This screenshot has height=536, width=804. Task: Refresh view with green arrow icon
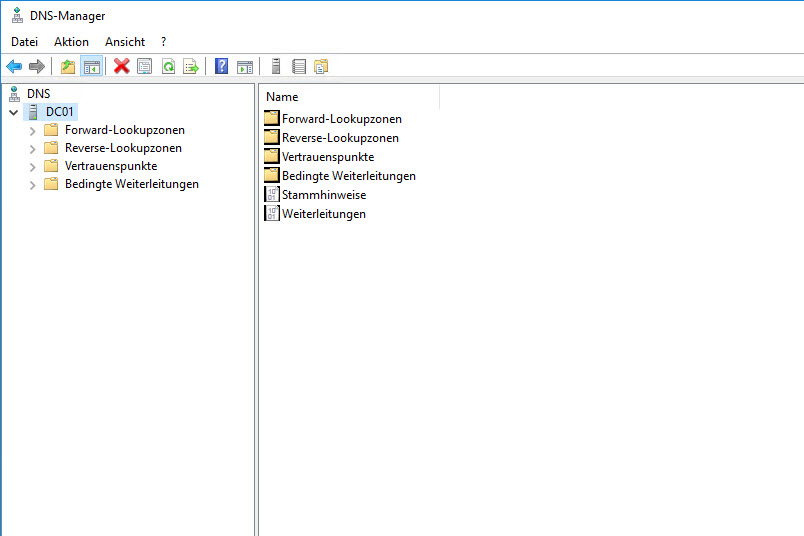coord(168,66)
